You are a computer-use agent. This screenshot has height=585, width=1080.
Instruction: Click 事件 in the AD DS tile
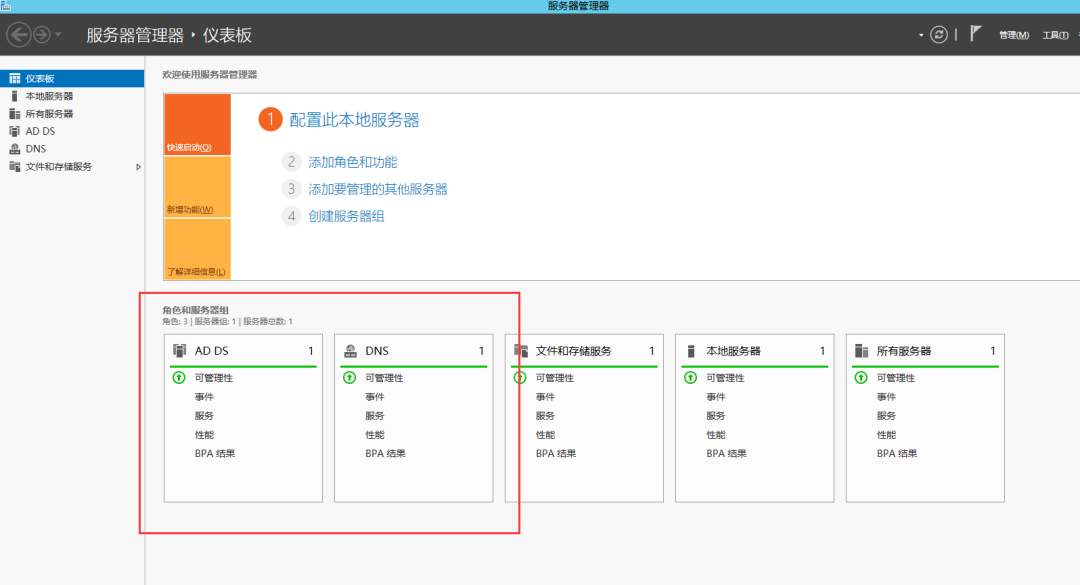[x=204, y=397]
